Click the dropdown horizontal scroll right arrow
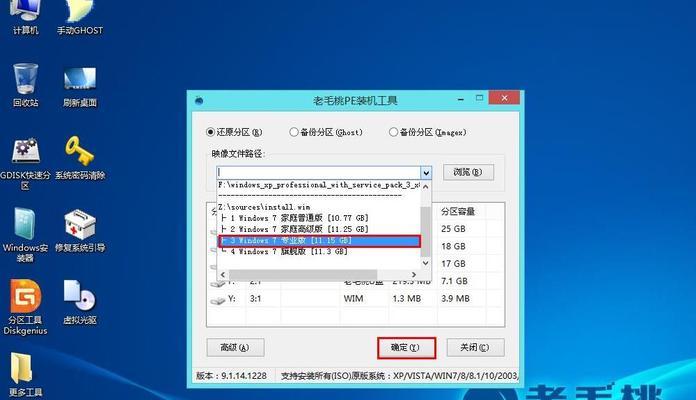The height and width of the screenshot is (400, 696). [x=414, y=275]
